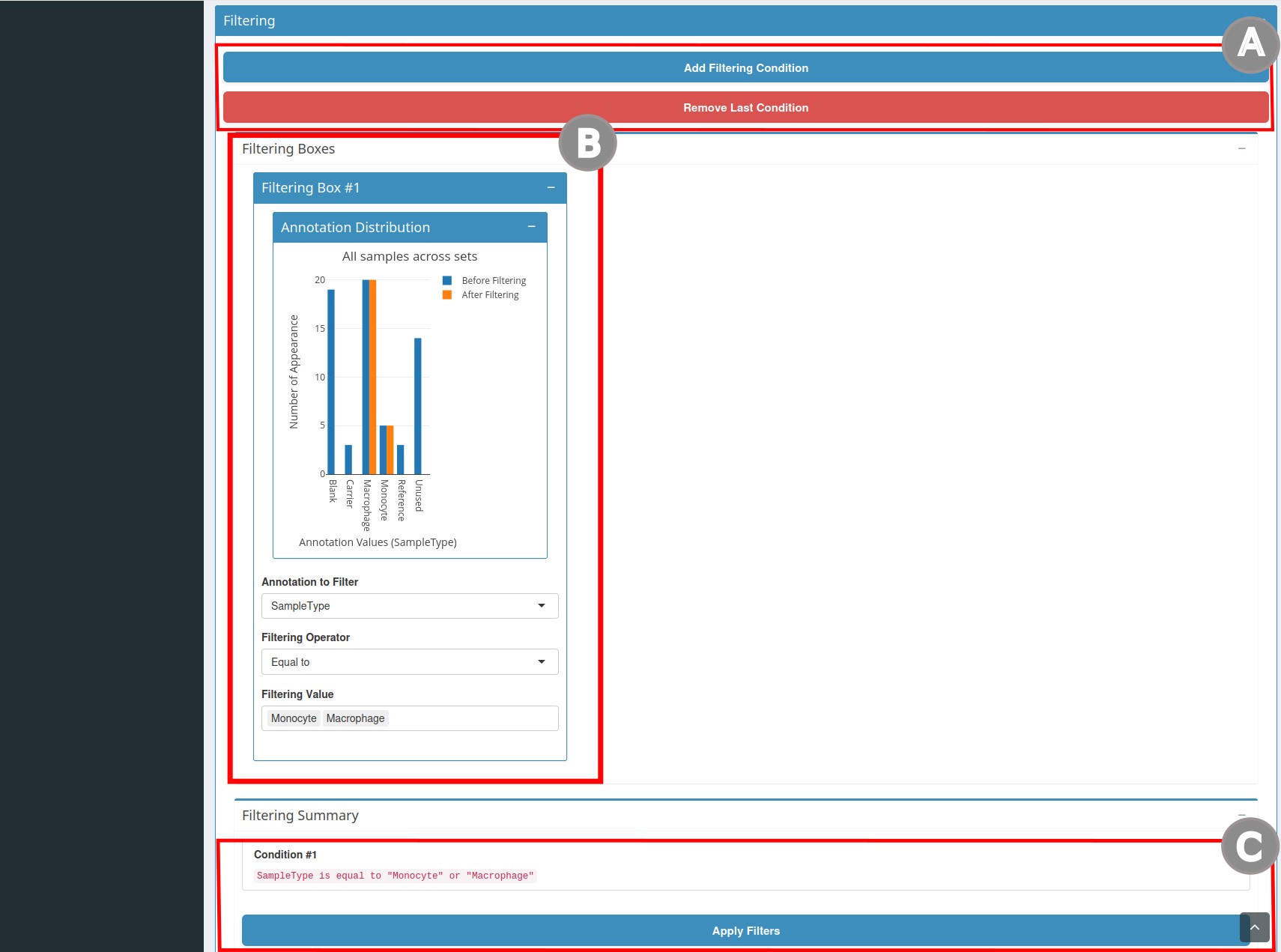This screenshot has width=1281, height=952.
Task: Select the Monocyte filtering value tag
Action: tap(294, 718)
